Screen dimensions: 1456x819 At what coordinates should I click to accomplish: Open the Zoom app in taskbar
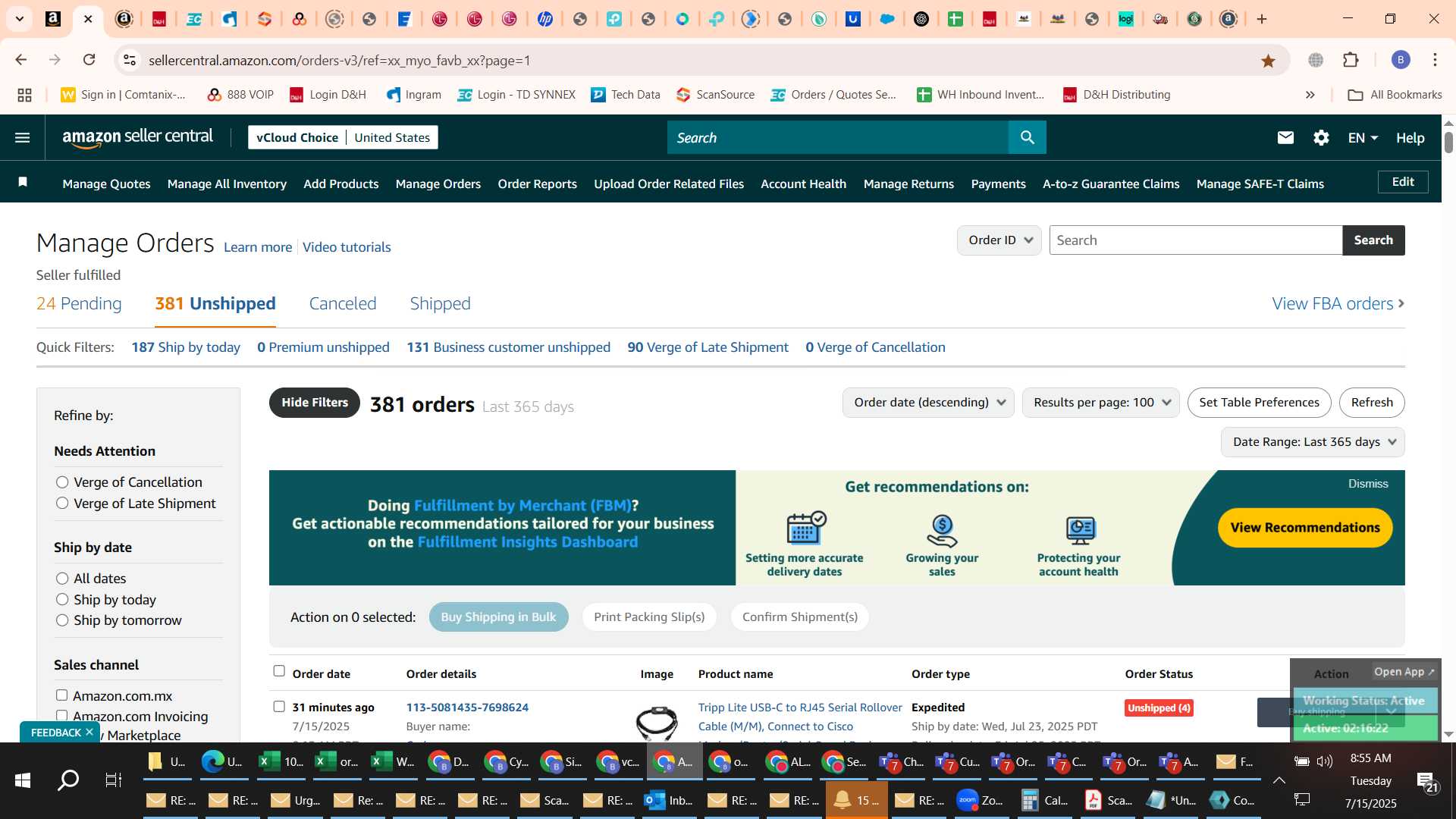[x=981, y=800]
